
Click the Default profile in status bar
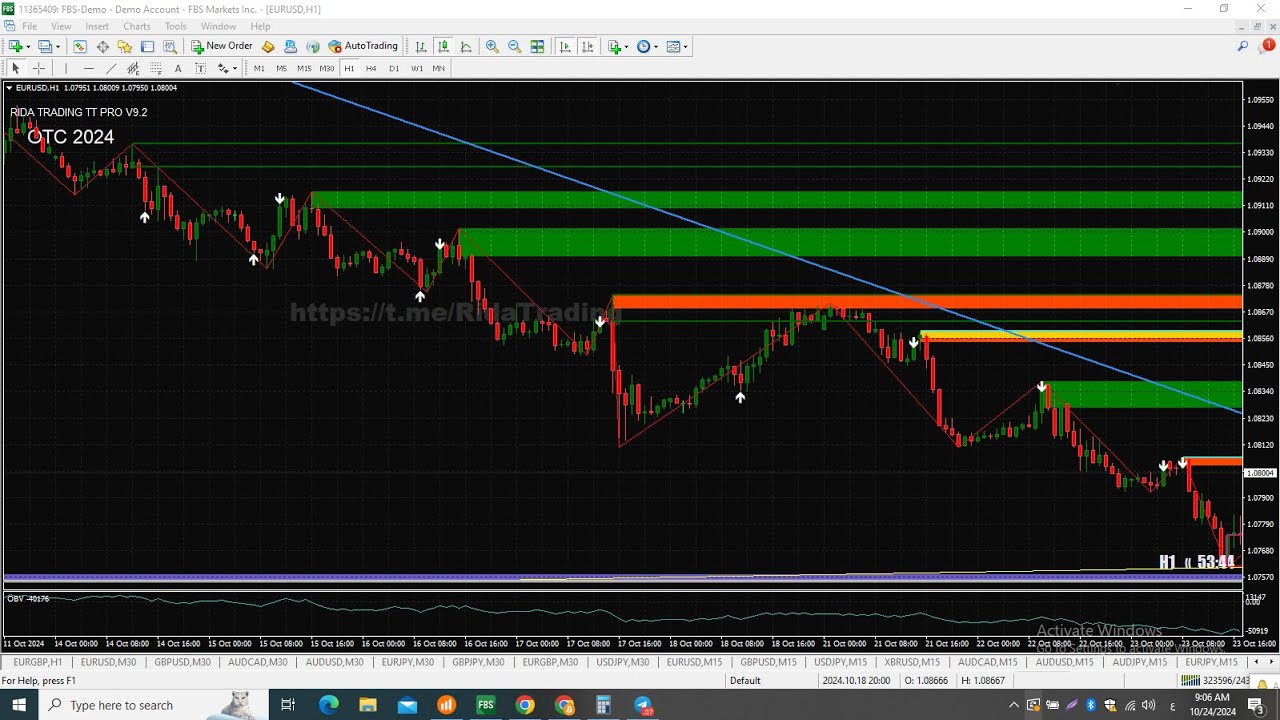[x=745, y=681]
